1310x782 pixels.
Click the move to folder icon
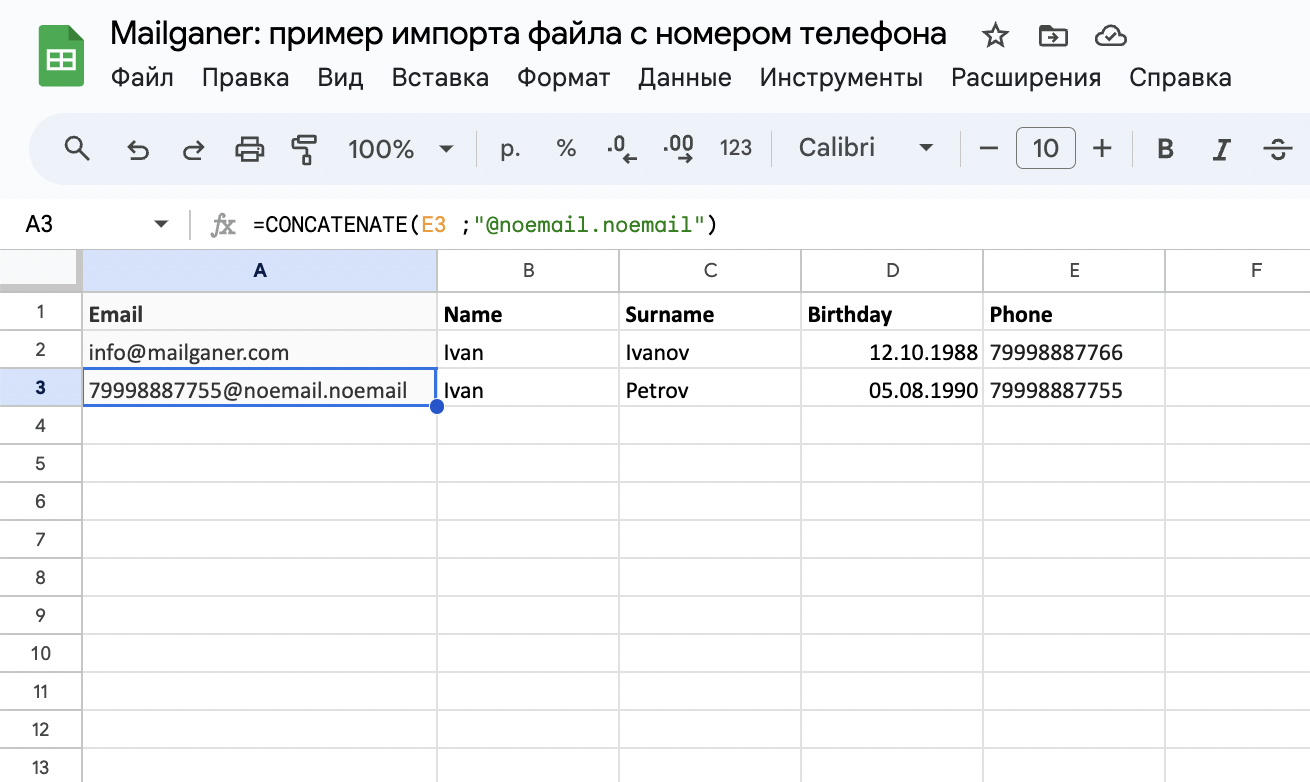tap(1052, 37)
